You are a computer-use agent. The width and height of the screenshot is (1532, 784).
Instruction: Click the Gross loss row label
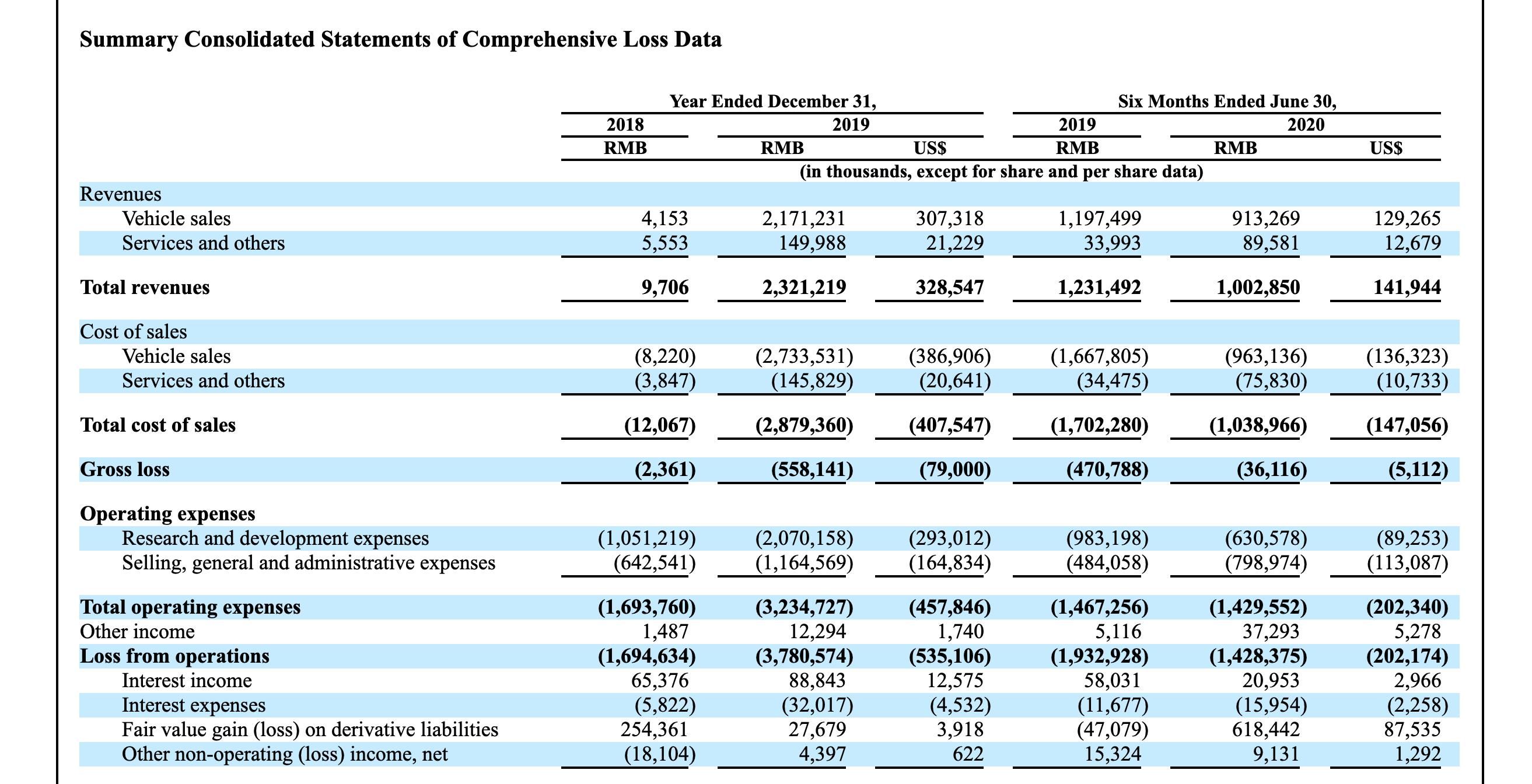coord(124,470)
